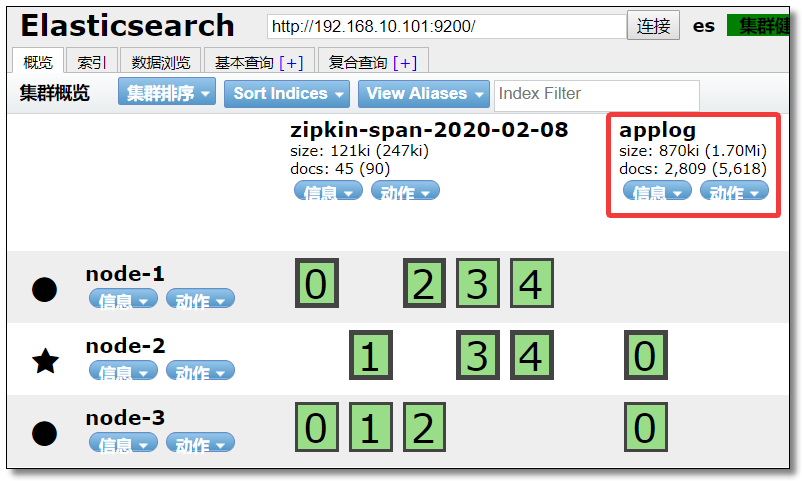Click the zipkin docs: 45 (90) text
The height and width of the screenshot is (481, 802).
(340, 168)
